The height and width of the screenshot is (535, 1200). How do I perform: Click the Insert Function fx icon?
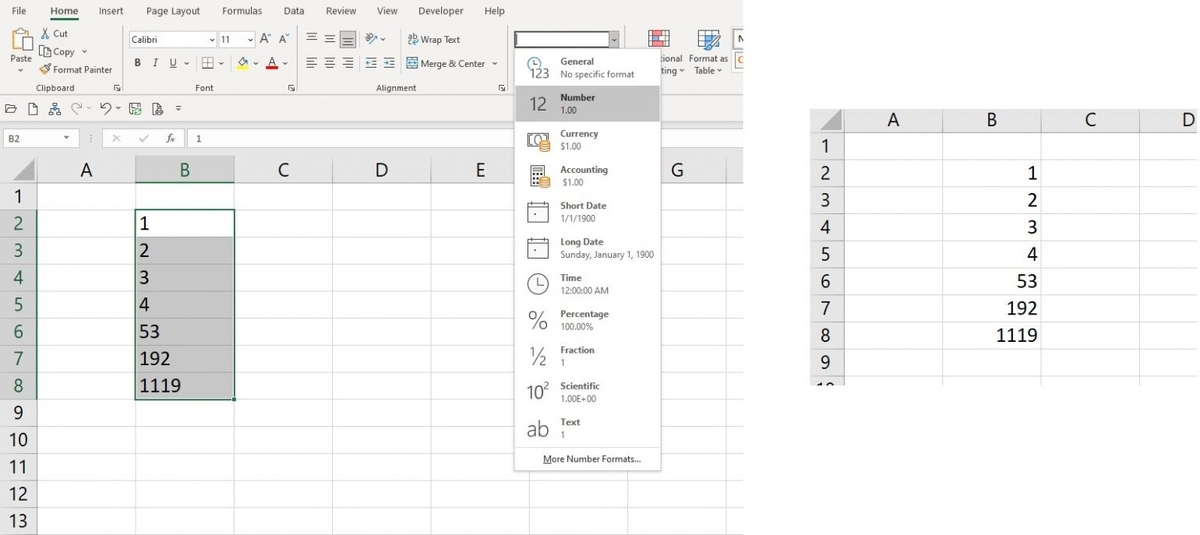click(171, 138)
